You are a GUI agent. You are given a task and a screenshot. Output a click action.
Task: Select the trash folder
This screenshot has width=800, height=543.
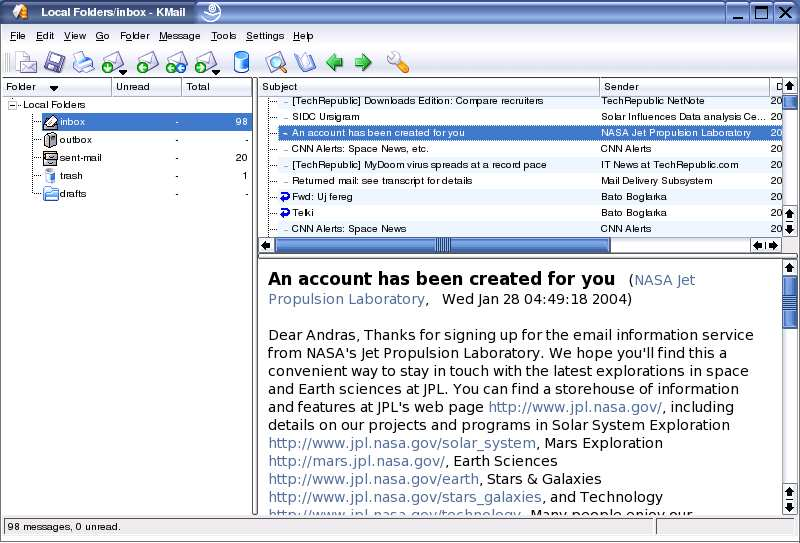point(147,176)
